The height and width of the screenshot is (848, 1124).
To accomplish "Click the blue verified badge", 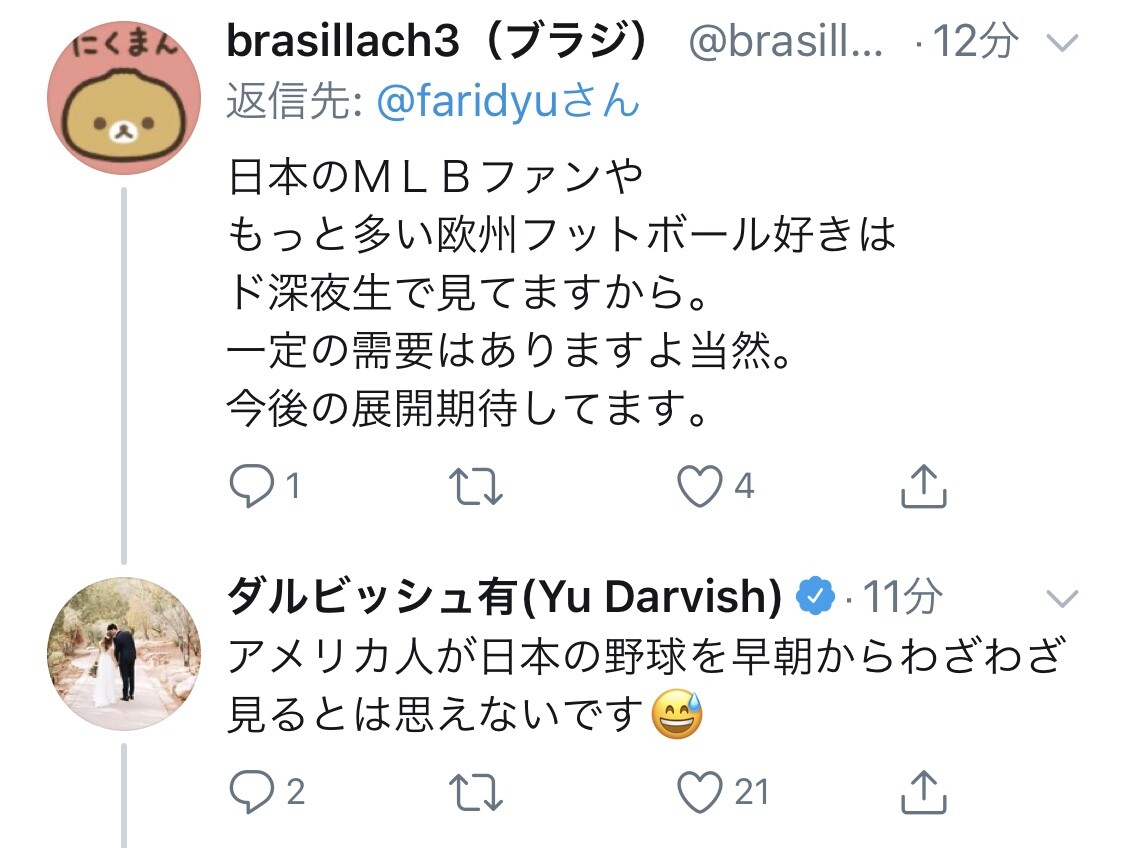I will tap(816, 596).
